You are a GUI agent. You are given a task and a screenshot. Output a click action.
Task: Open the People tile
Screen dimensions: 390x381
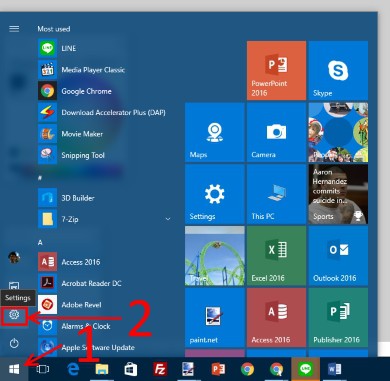[338, 132]
